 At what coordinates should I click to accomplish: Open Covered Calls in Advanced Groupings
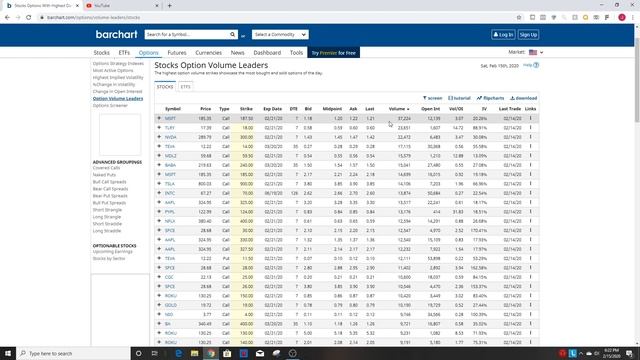pos(106,168)
